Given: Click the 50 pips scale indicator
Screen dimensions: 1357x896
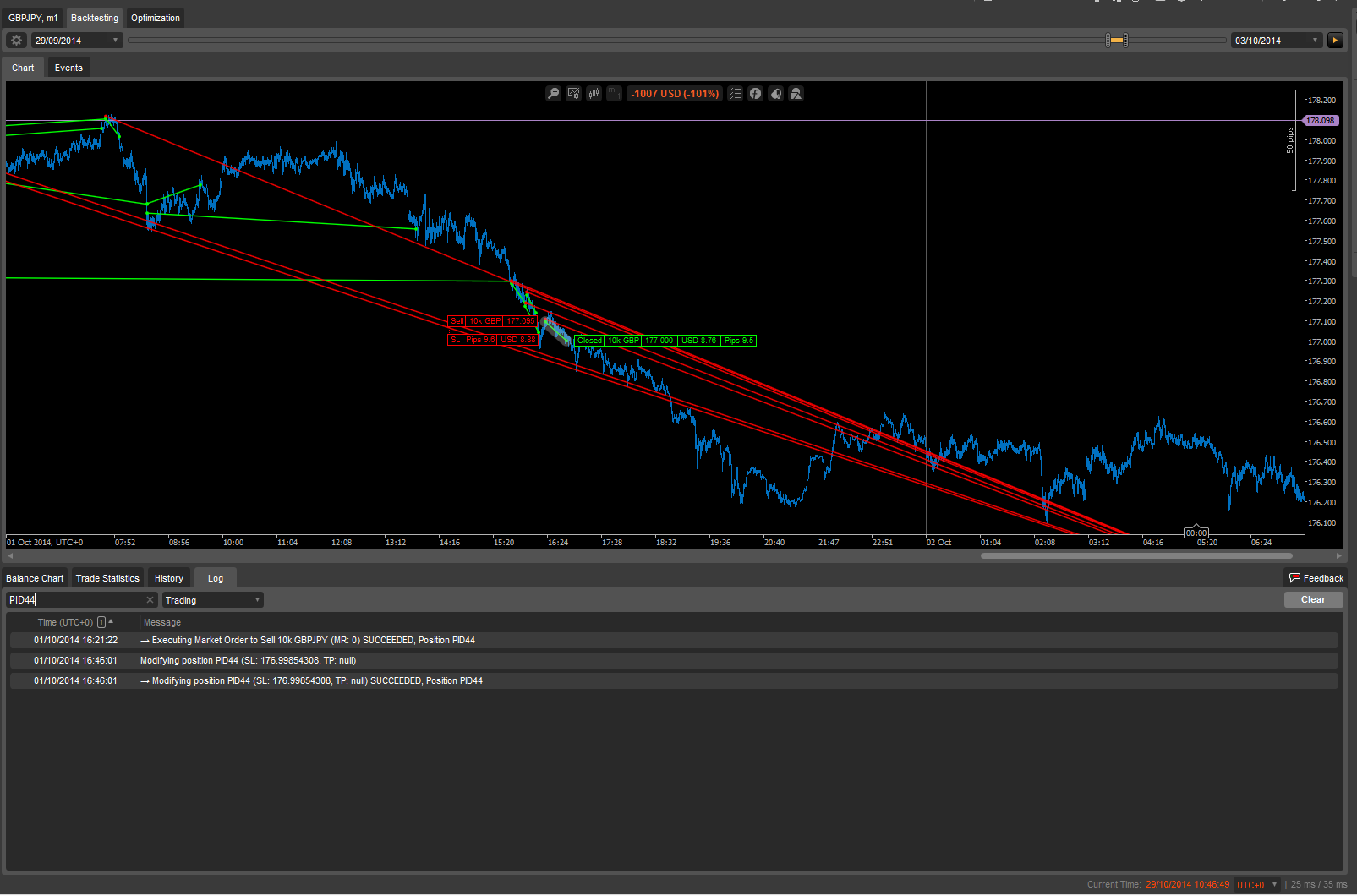Looking at the screenshot, I should [x=1290, y=140].
